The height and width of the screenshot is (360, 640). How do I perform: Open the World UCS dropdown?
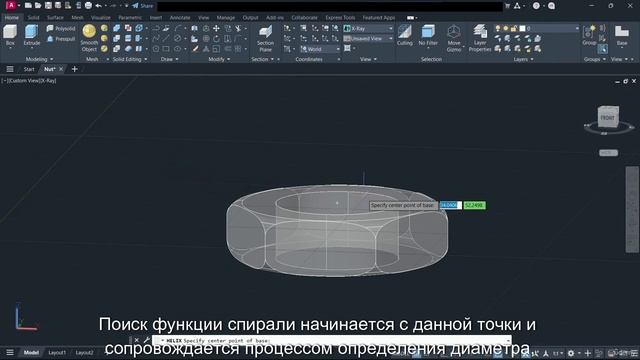320,49
